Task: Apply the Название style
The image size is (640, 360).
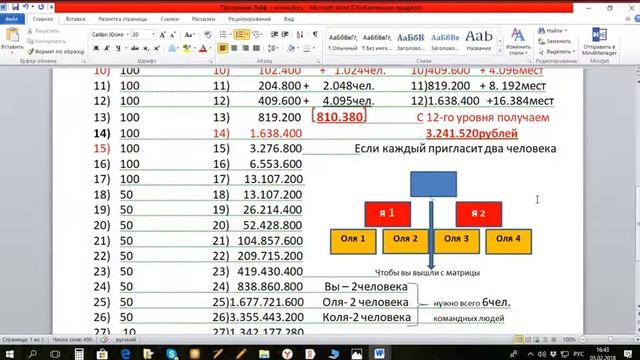Action: pyautogui.click(x=479, y=42)
